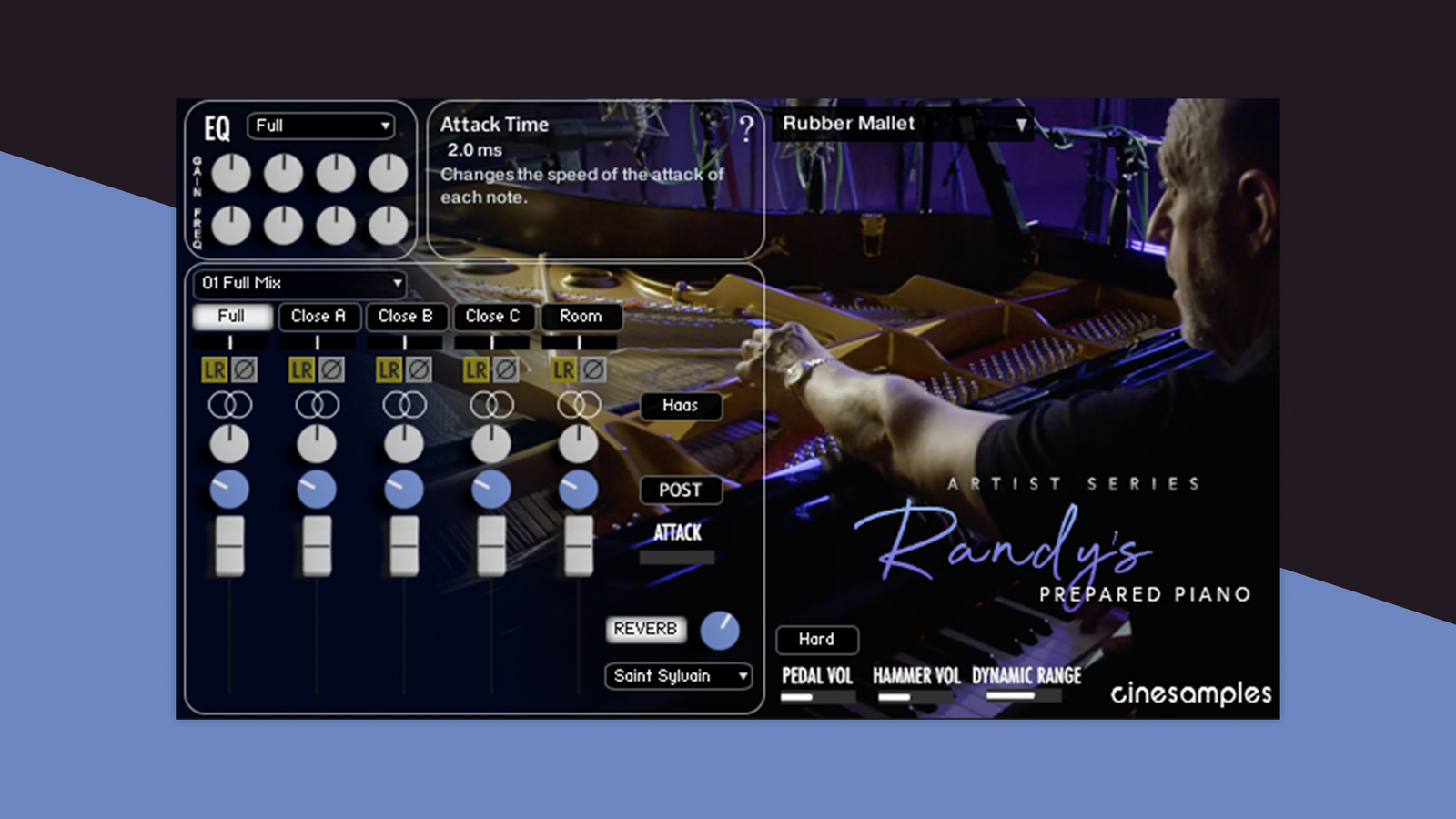This screenshot has width=1456, height=819.
Task: Click the attack time bar under ATTACK
Action: (677, 557)
